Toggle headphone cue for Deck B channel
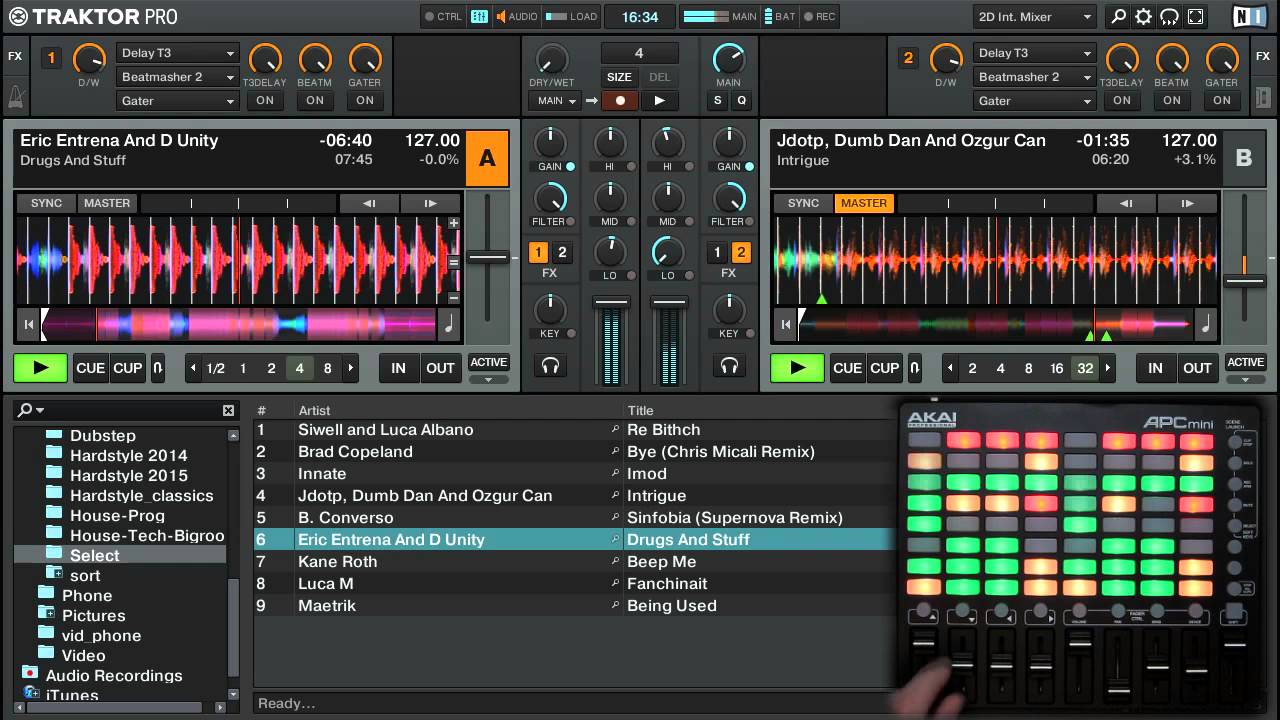 click(x=729, y=366)
